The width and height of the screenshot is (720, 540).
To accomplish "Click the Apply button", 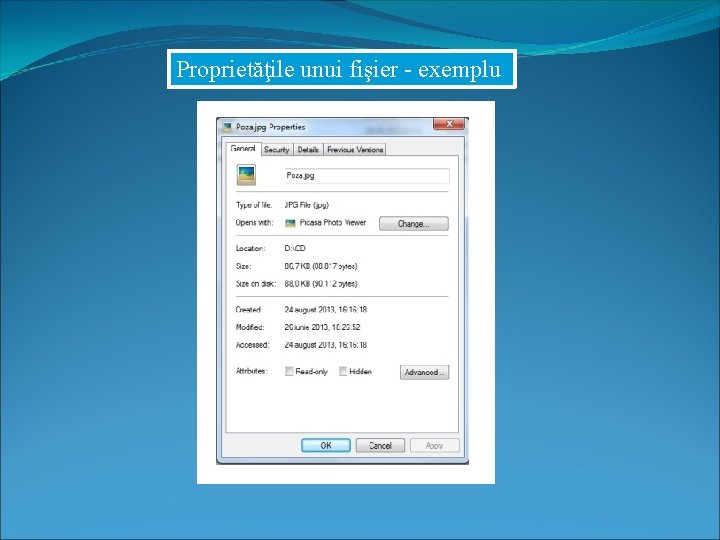I will [x=434, y=445].
